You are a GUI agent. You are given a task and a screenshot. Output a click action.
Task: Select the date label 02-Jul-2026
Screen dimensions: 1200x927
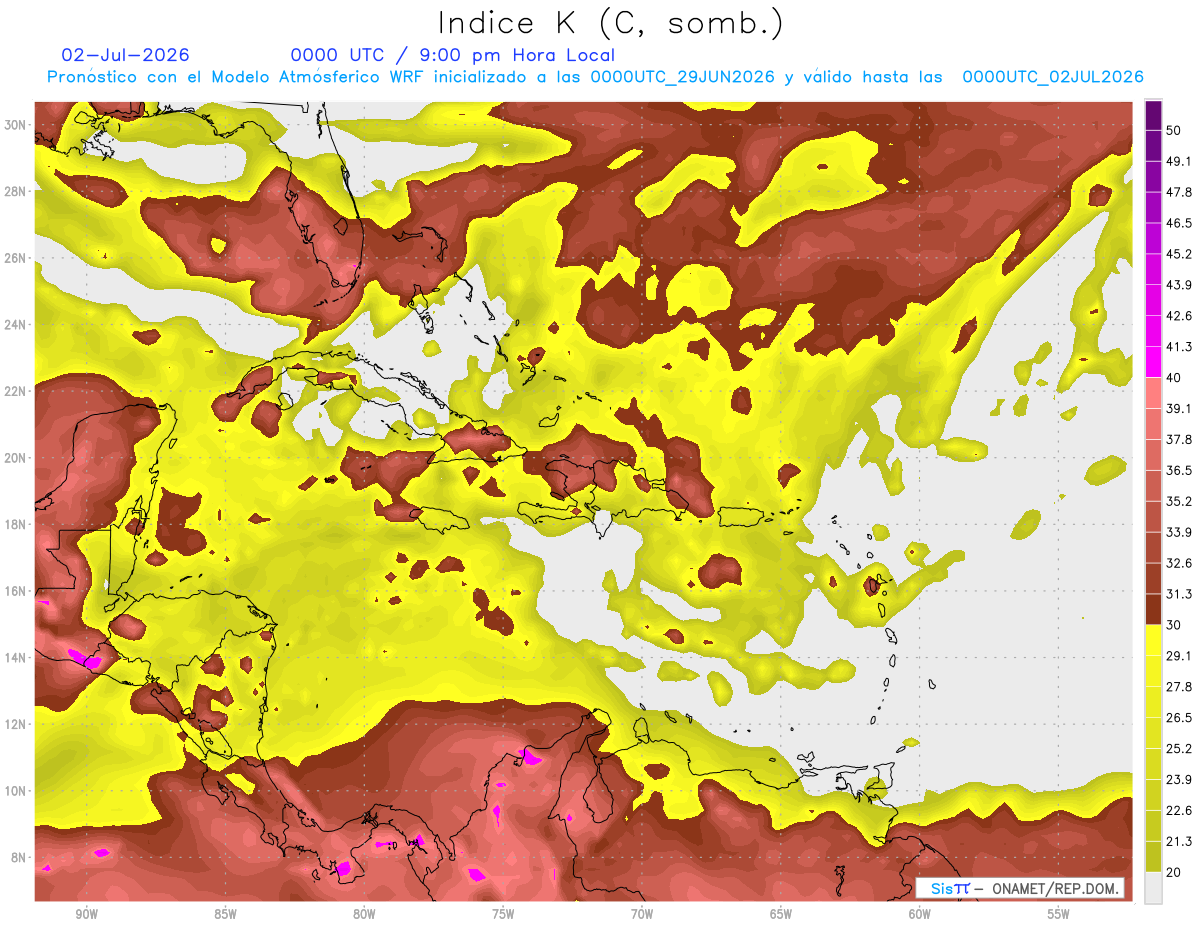126,55
